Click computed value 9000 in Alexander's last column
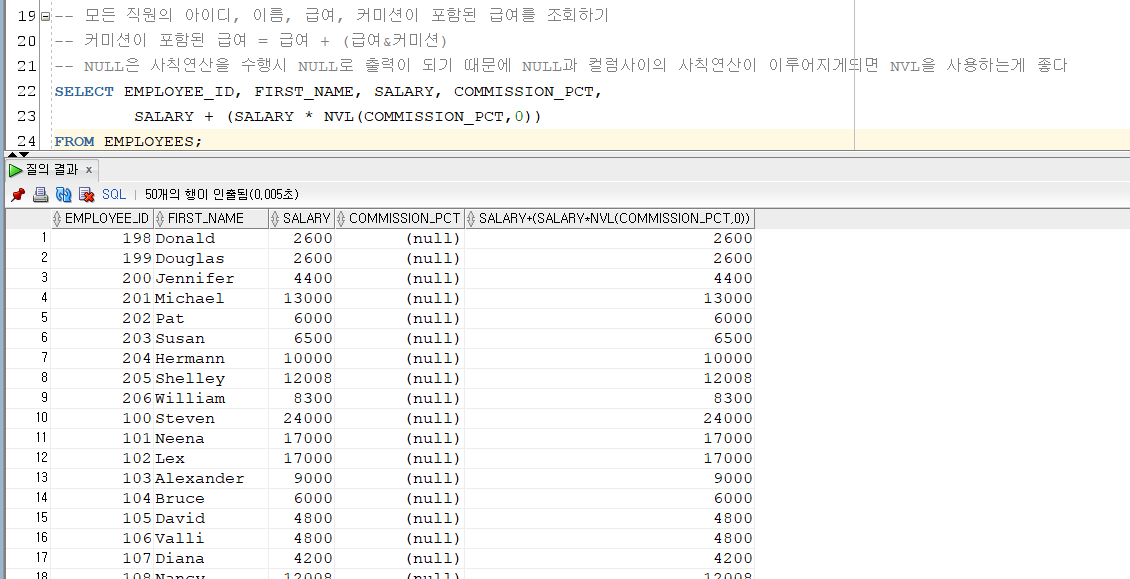The width and height of the screenshot is (1130, 579). (609, 478)
